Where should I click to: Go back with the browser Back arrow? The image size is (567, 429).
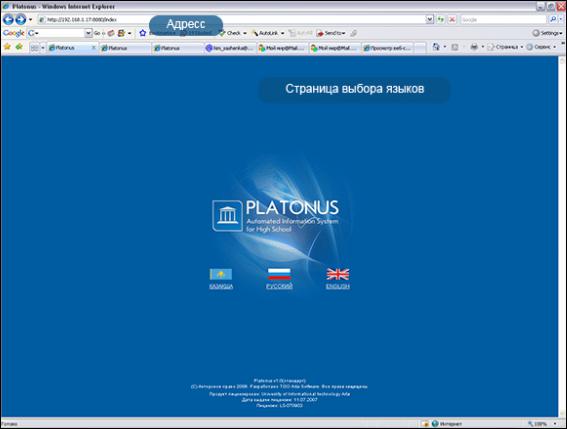tap(8, 19)
